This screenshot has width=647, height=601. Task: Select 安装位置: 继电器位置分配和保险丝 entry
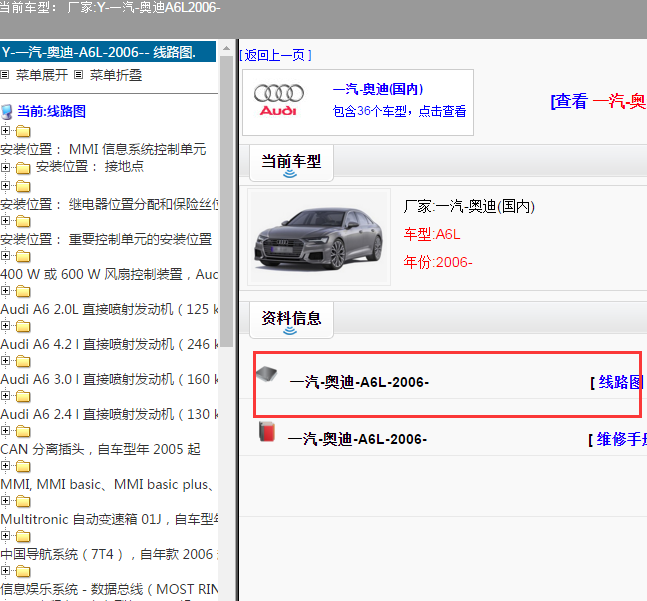(109, 204)
